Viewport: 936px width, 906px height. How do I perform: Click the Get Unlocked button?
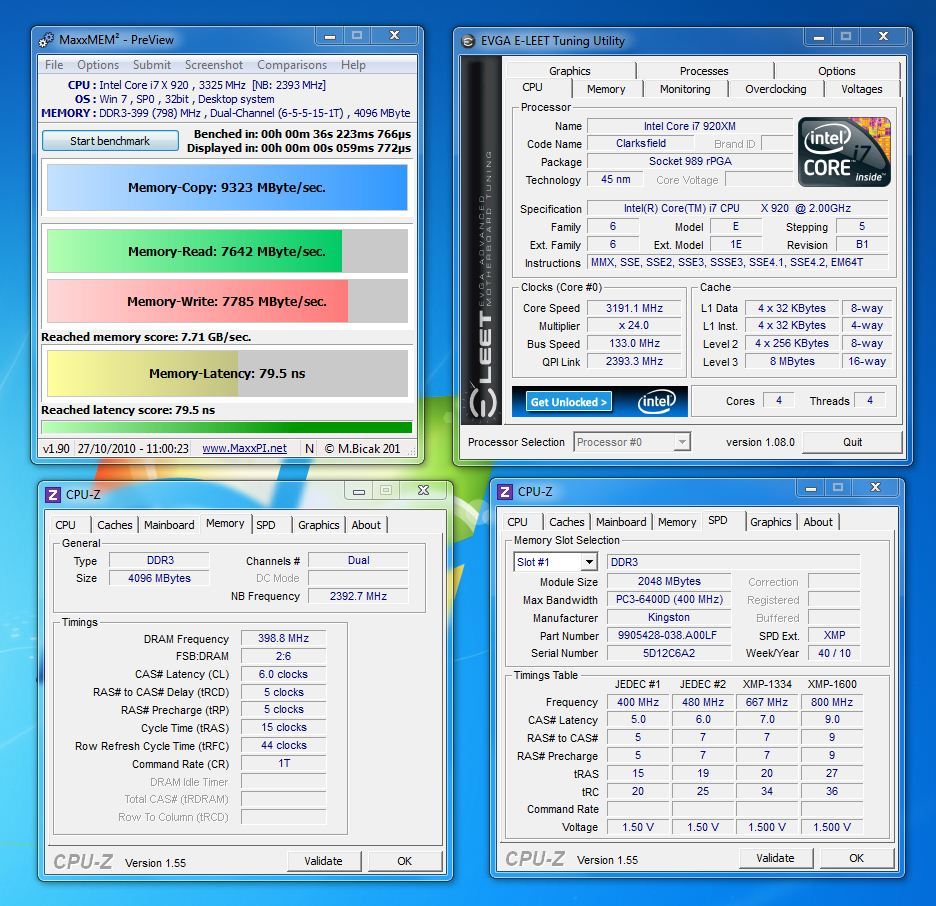coord(568,402)
